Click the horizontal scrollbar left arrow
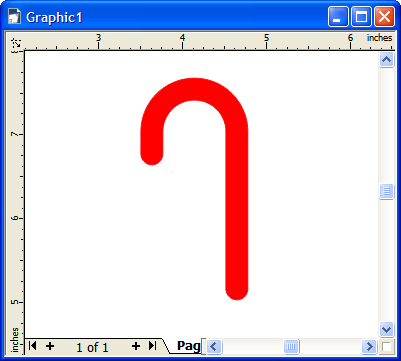This screenshot has width=401, height=361. (x=214, y=347)
